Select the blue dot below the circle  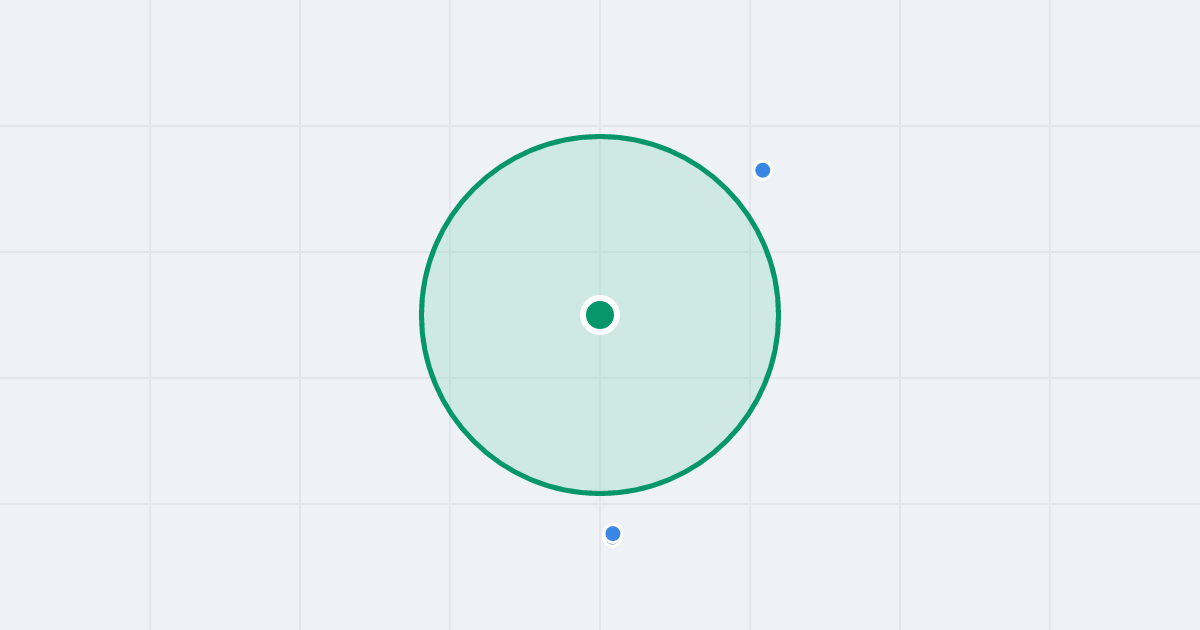point(613,534)
